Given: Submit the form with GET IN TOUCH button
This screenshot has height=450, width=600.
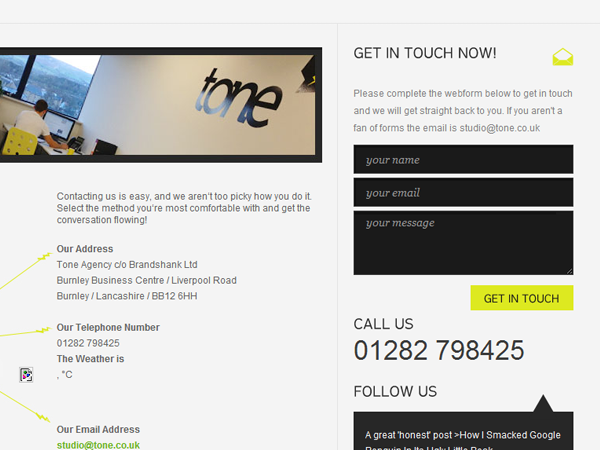Looking at the screenshot, I should (522, 298).
